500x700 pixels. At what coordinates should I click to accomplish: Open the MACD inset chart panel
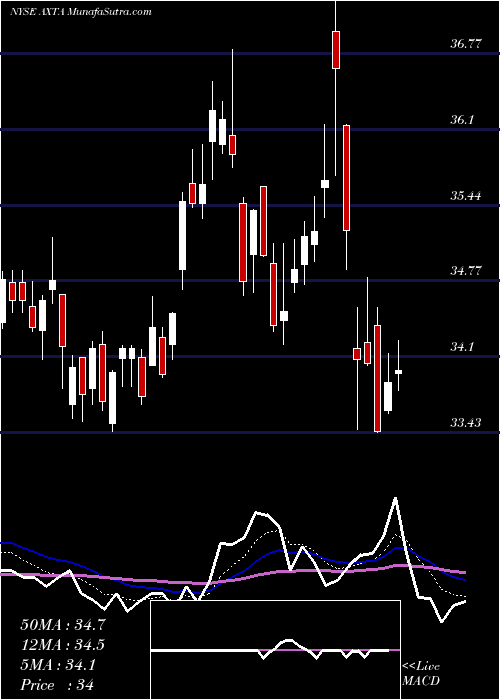click(x=275, y=650)
